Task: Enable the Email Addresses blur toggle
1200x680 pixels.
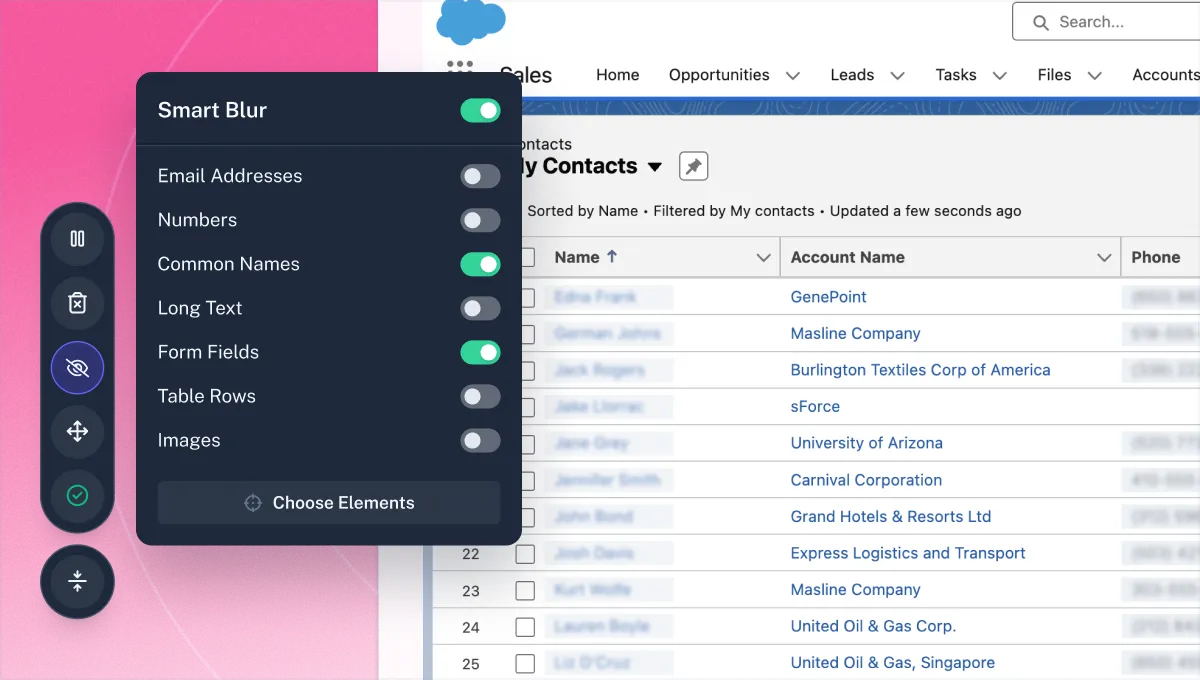Action: pyautogui.click(x=480, y=176)
